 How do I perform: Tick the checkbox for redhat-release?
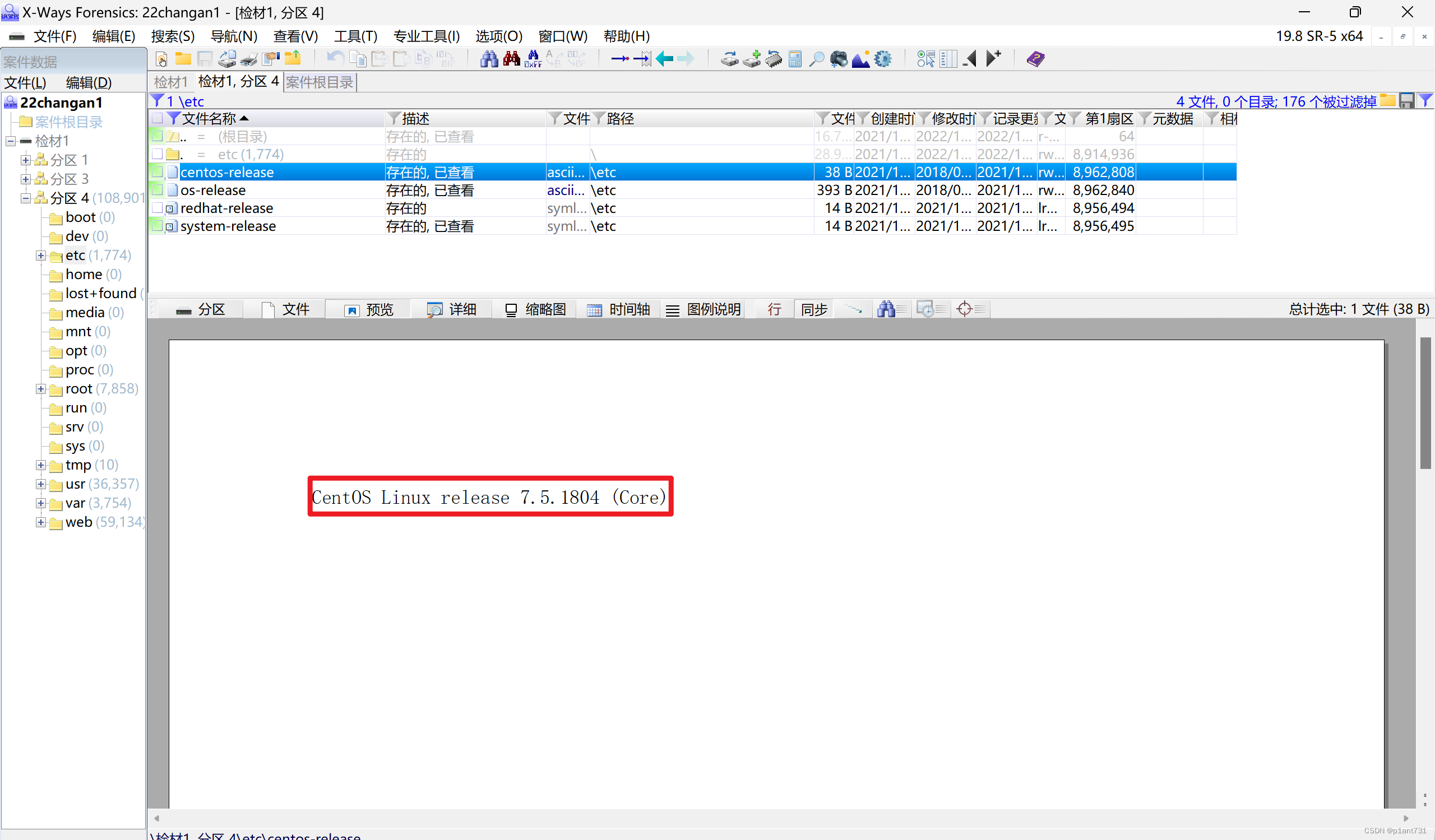[157, 208]
